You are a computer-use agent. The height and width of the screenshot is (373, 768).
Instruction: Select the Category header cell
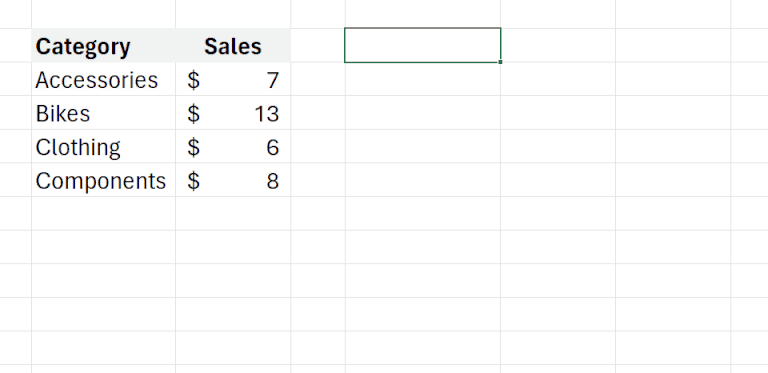point(103,46)
